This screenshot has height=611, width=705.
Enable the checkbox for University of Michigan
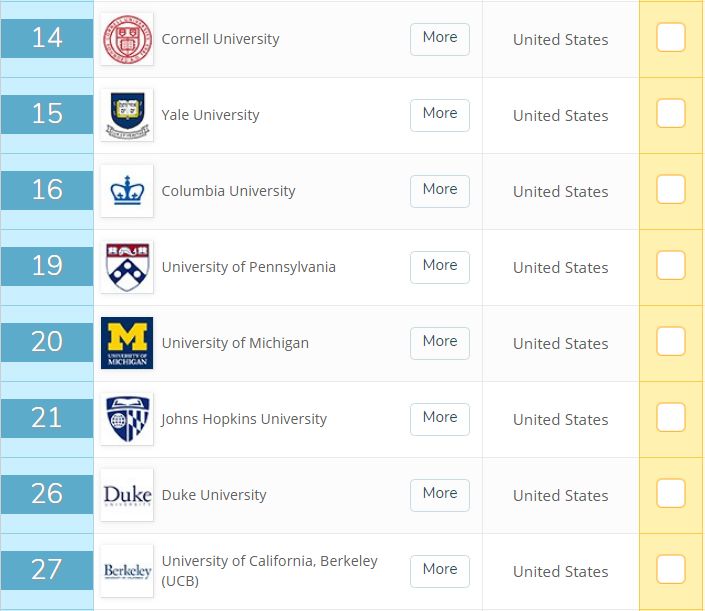click(x=671, y=342)
